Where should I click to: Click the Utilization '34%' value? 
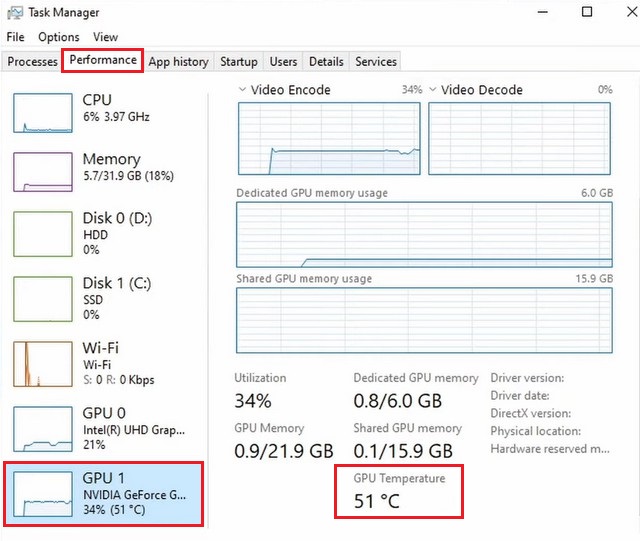point(253,401)
